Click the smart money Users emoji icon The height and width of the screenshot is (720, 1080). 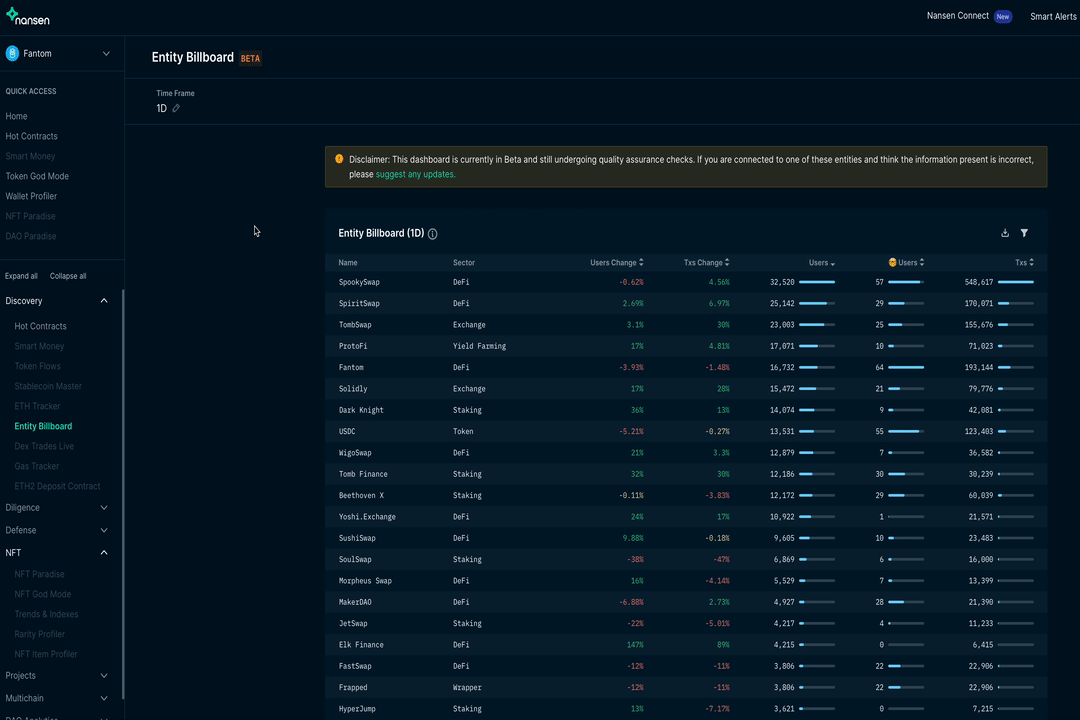[893, 263]
